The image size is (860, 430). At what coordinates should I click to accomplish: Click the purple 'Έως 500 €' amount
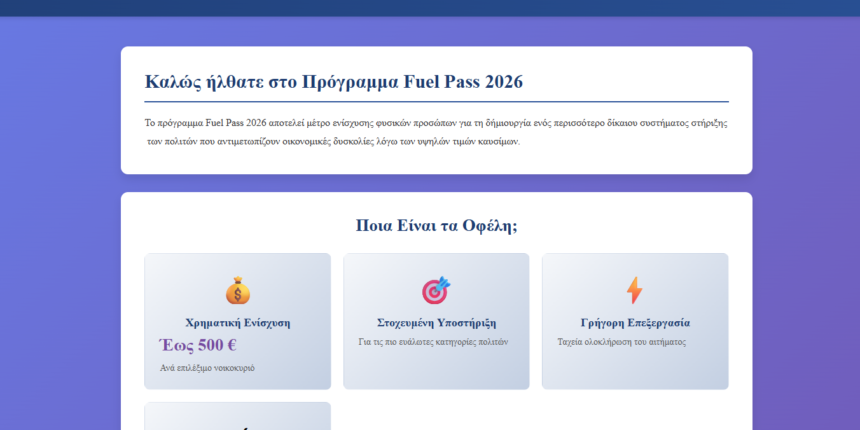click(x=198, y=346)
